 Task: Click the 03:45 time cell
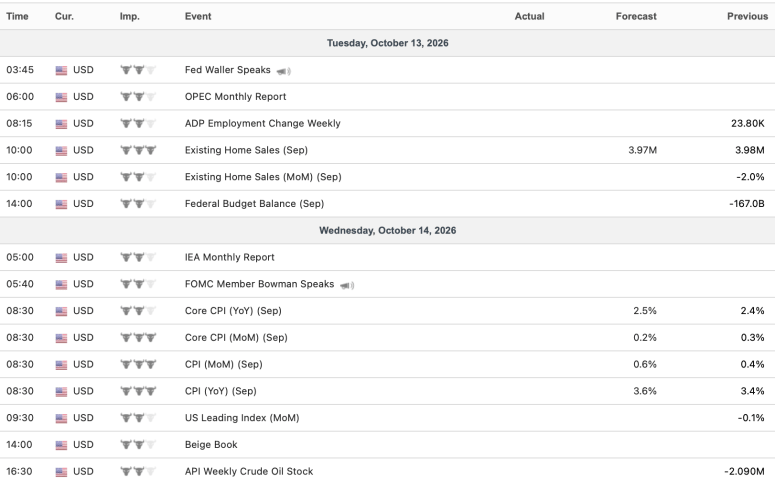[20, 70]
